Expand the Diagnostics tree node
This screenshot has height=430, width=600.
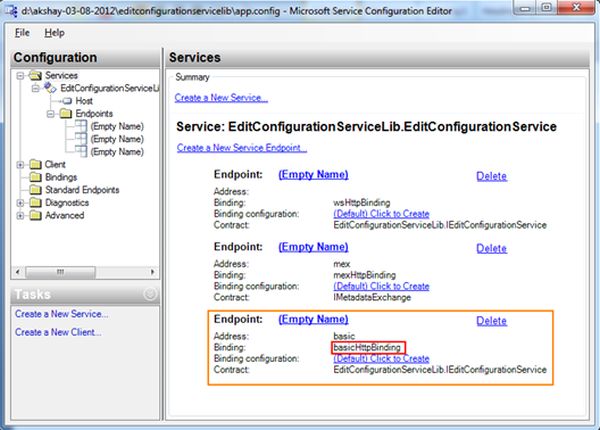click(20, 203)
